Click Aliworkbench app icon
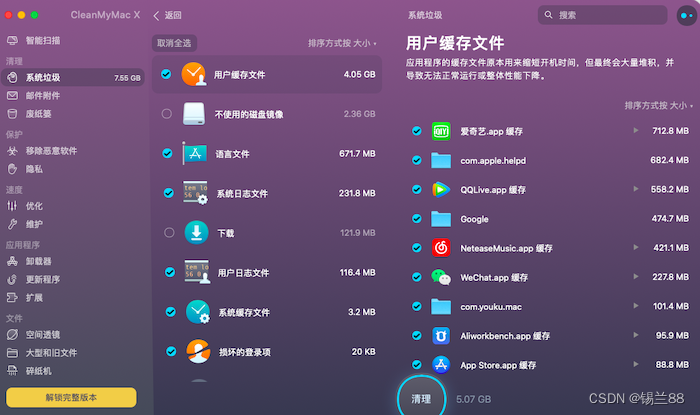Image resolution: width=700 pixels, height=415 pixels. (x=441, y=336)
